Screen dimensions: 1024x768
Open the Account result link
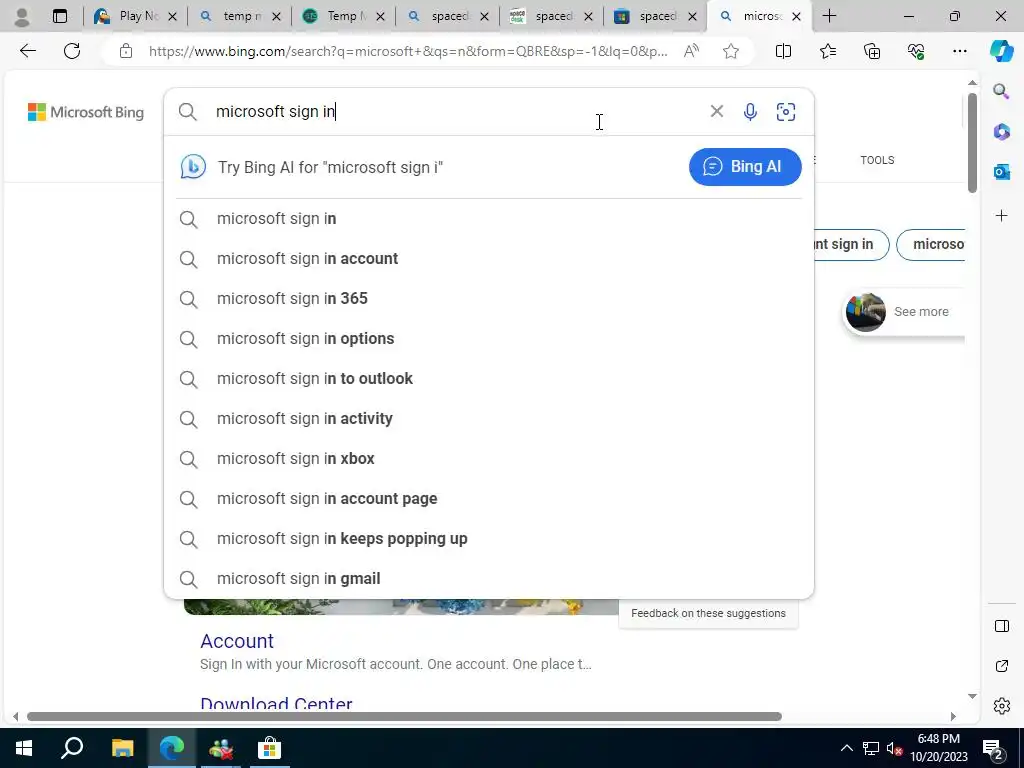pos(237,641)
